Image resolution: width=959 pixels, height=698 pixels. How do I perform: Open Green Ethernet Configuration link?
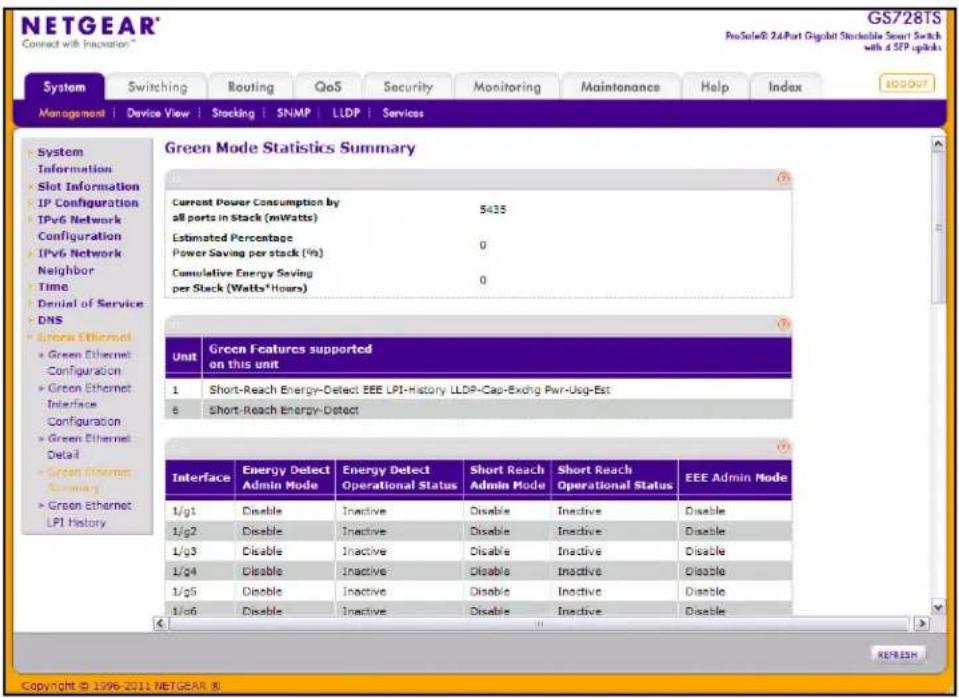pos(89,363)
